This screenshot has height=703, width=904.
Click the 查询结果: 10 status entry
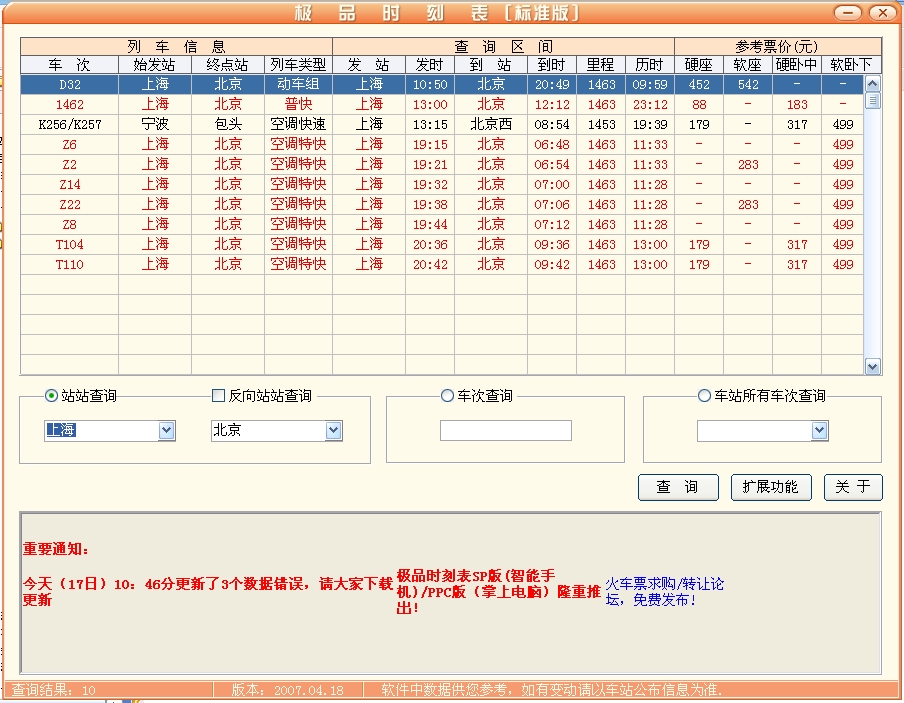click(x=54, y=690)
